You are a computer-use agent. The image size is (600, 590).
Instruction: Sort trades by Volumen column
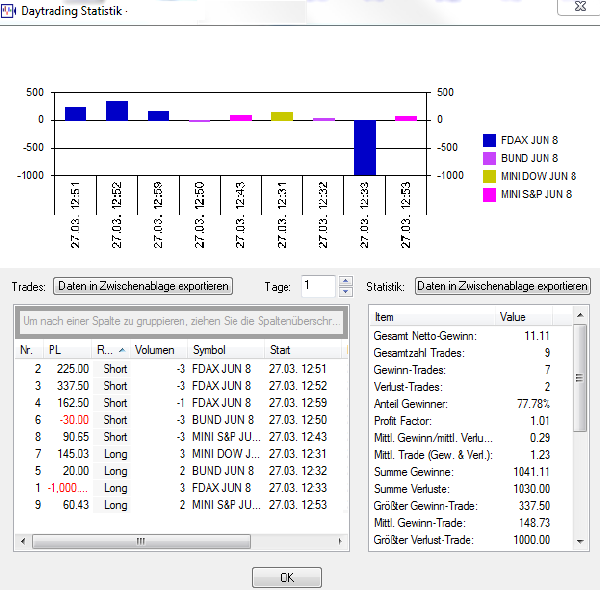coord(154,350)
